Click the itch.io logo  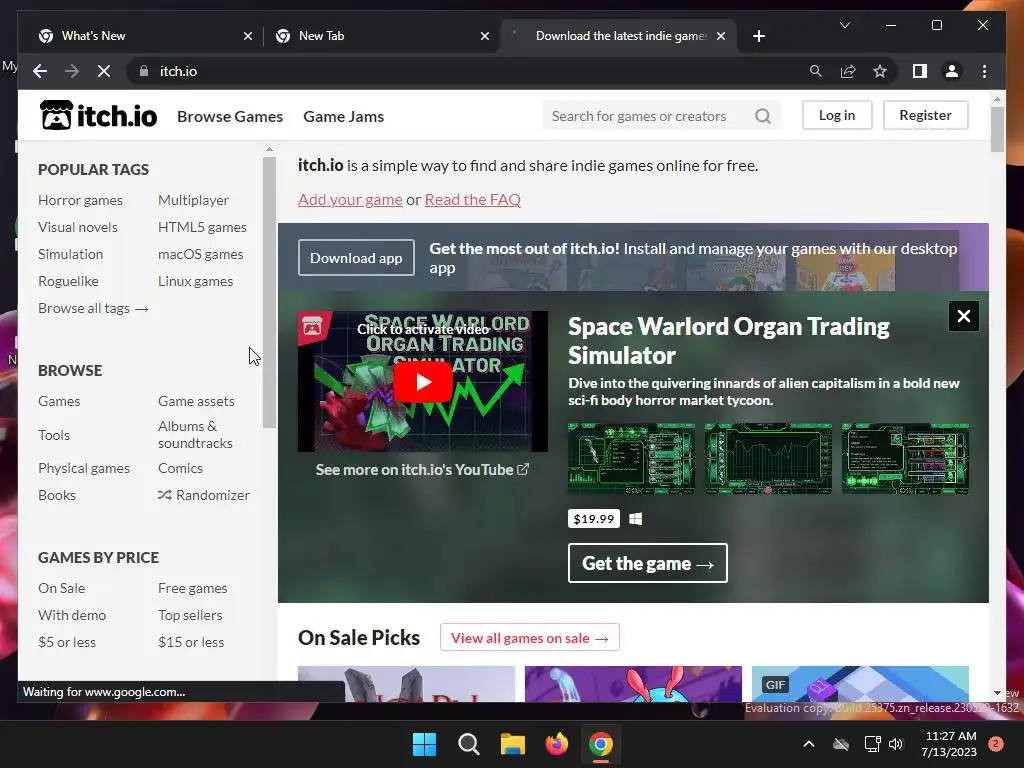(98, 116)
